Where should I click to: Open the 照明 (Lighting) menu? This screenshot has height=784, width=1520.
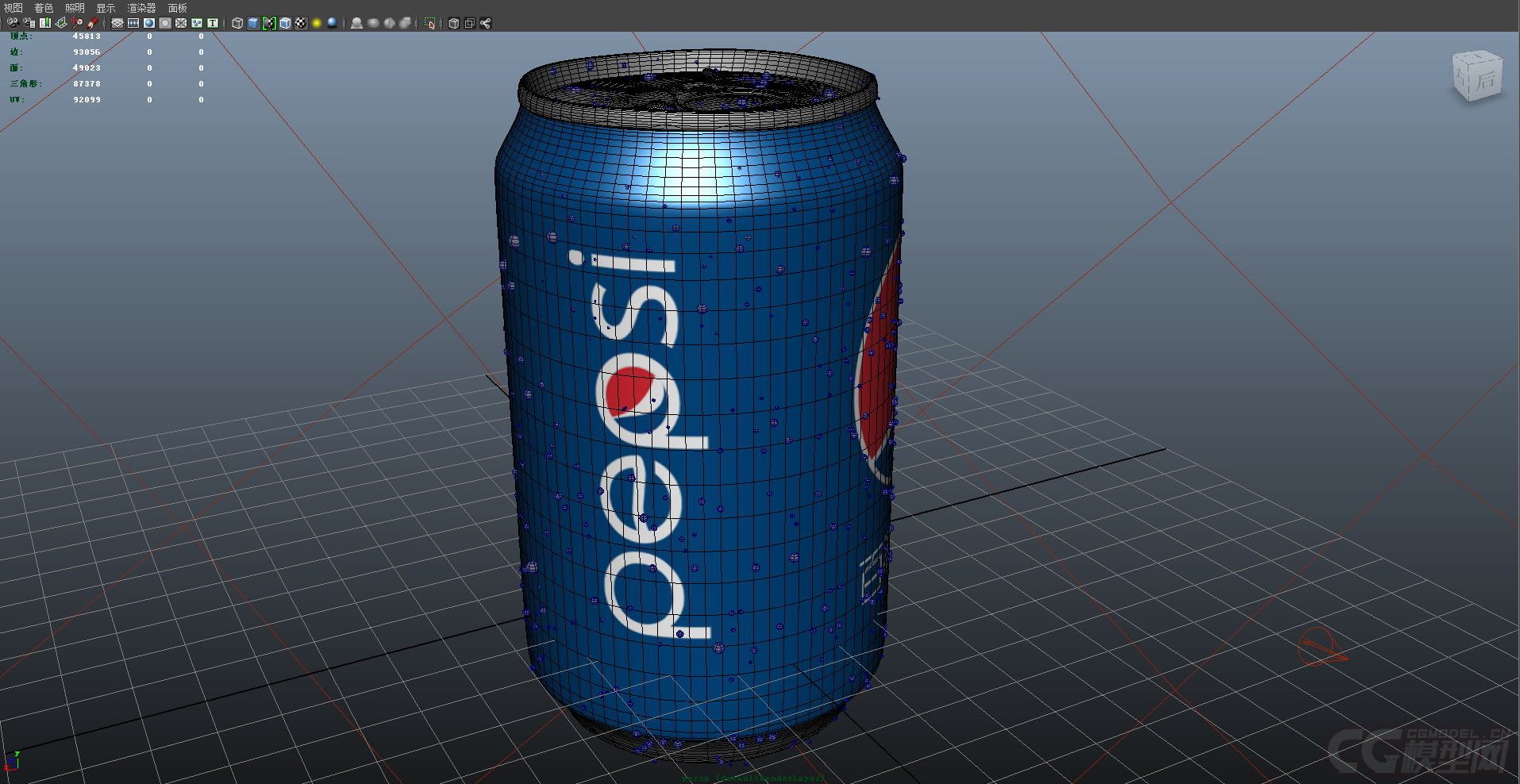coord(75,8)
